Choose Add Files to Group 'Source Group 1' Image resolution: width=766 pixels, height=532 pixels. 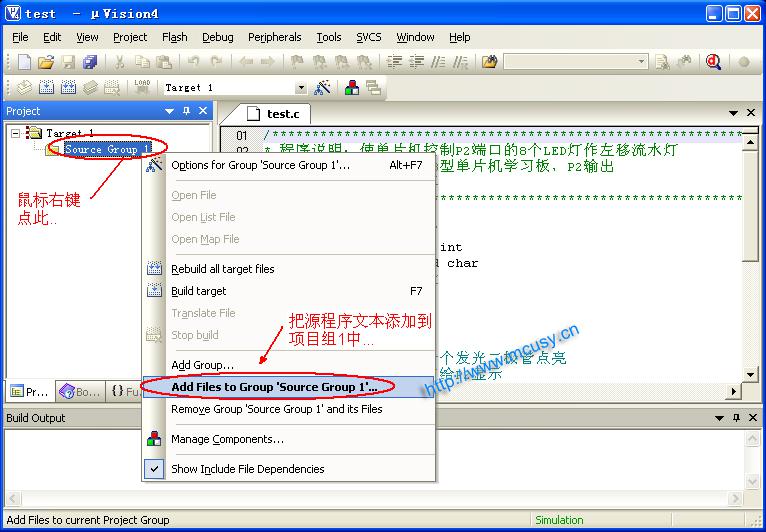click(x=288, y=387)
